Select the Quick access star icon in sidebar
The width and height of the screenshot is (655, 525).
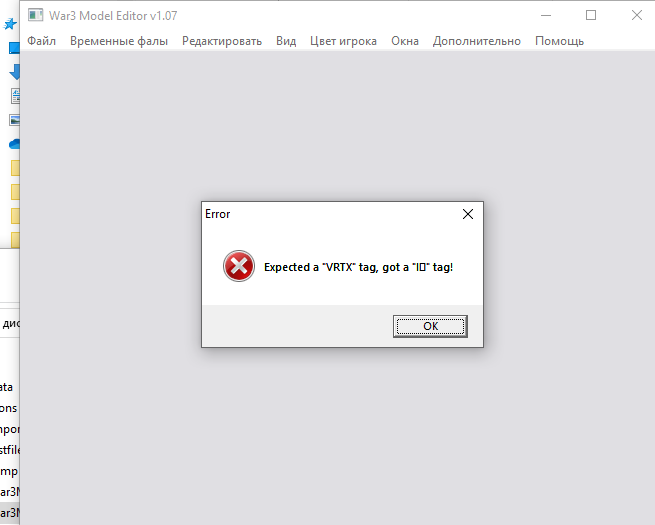(10, 24)
